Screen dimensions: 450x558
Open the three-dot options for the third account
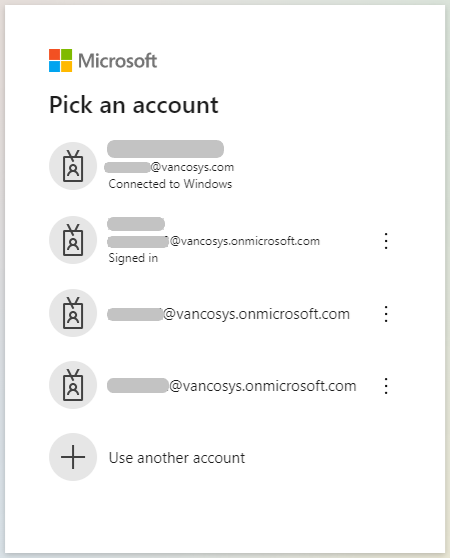pos(386,314)
